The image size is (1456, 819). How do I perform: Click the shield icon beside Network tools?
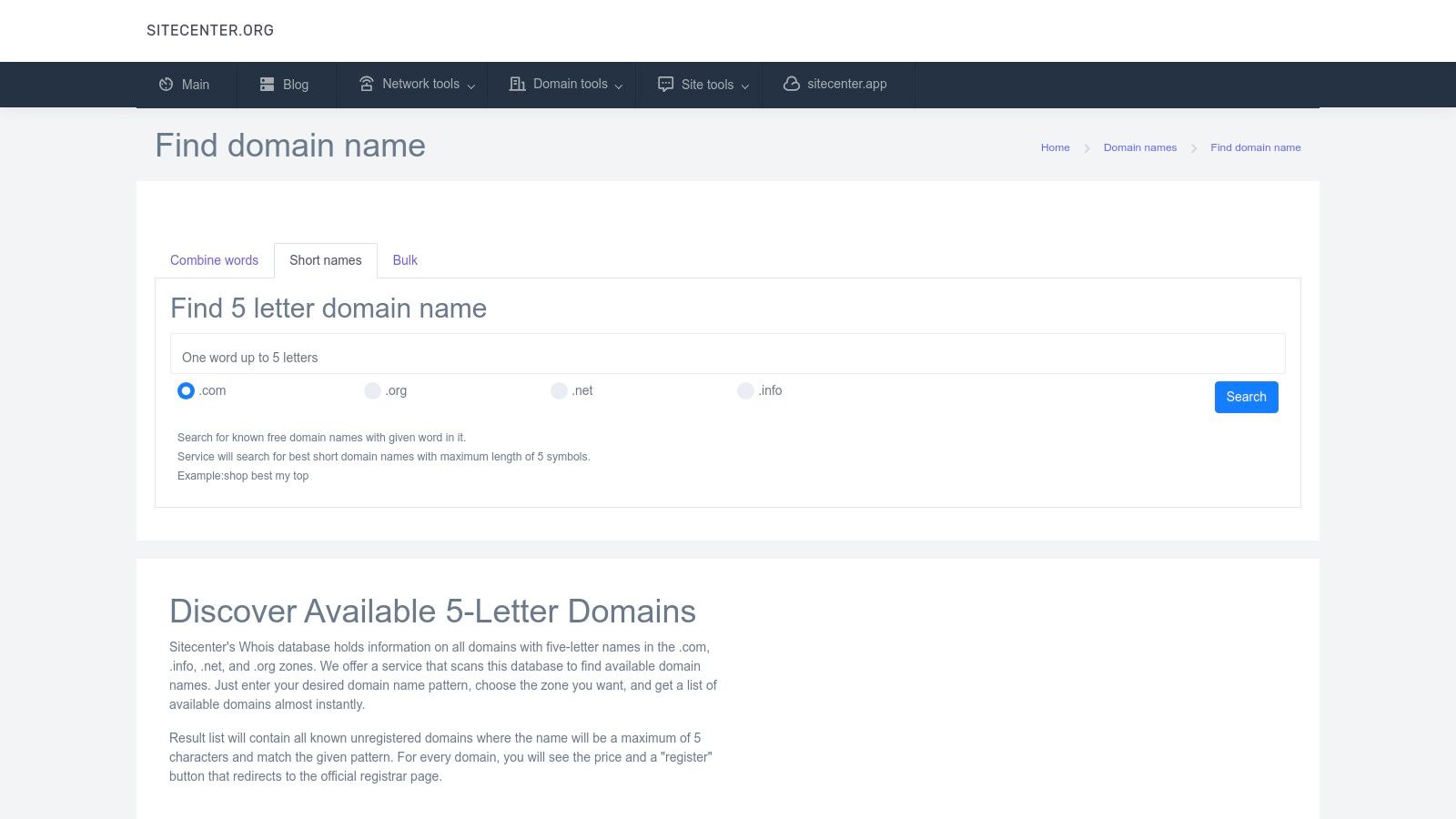click(x=366, y=84)
